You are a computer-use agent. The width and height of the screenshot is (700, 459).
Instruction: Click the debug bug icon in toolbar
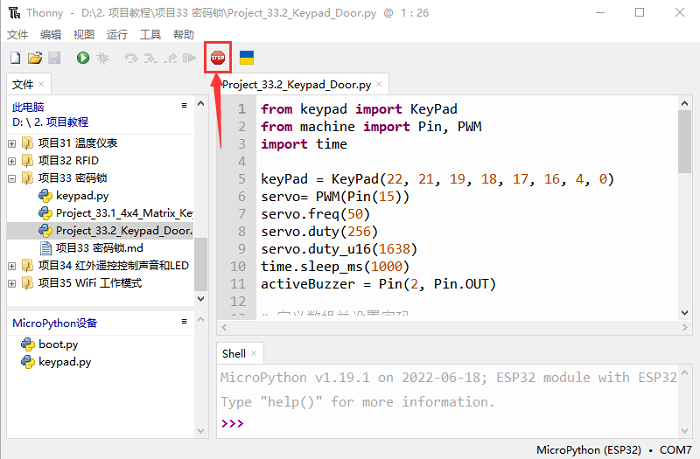coord(102,59)
